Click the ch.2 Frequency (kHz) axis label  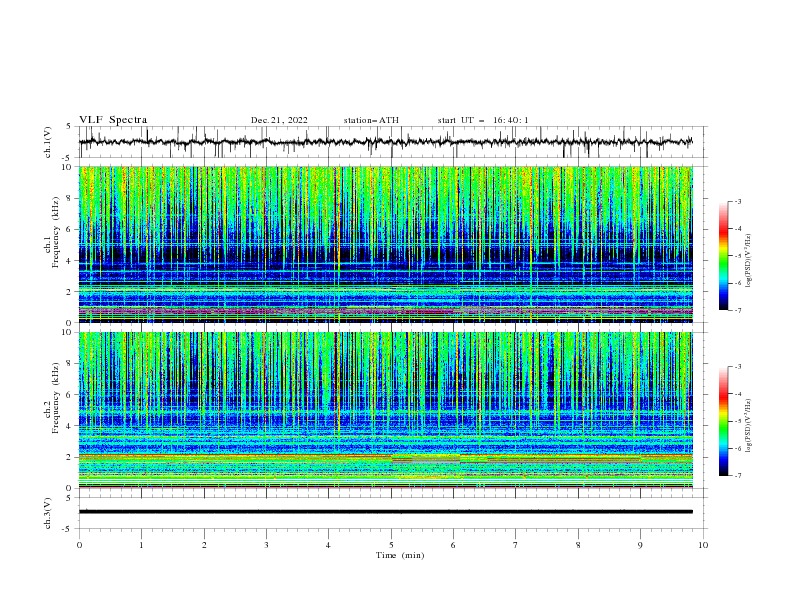tap(52, 398)
